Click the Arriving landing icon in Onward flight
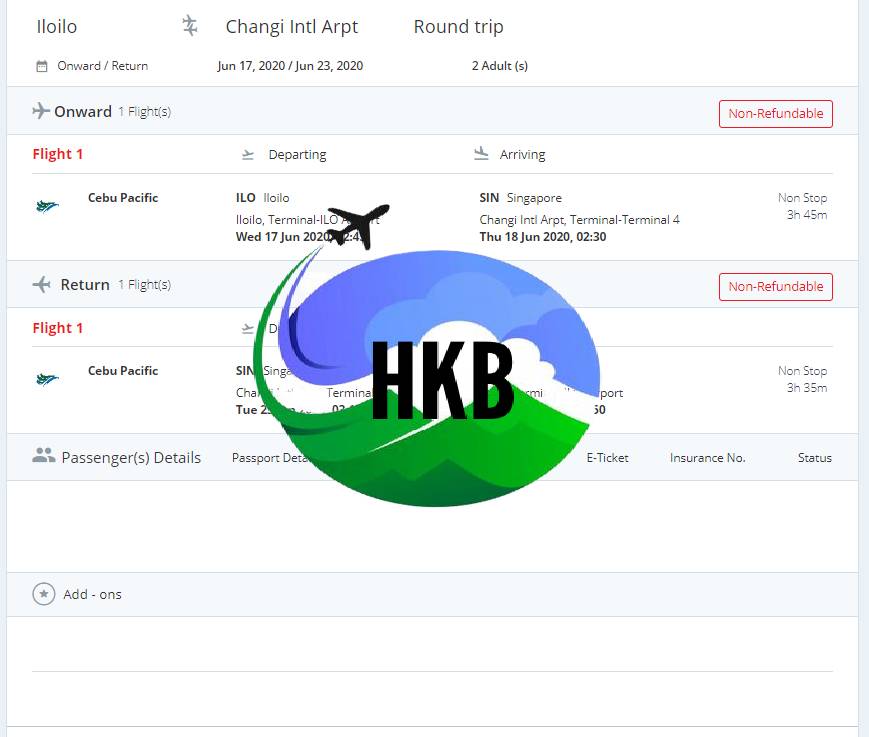This screenshot has height=737, width=869. click(482, 153)
